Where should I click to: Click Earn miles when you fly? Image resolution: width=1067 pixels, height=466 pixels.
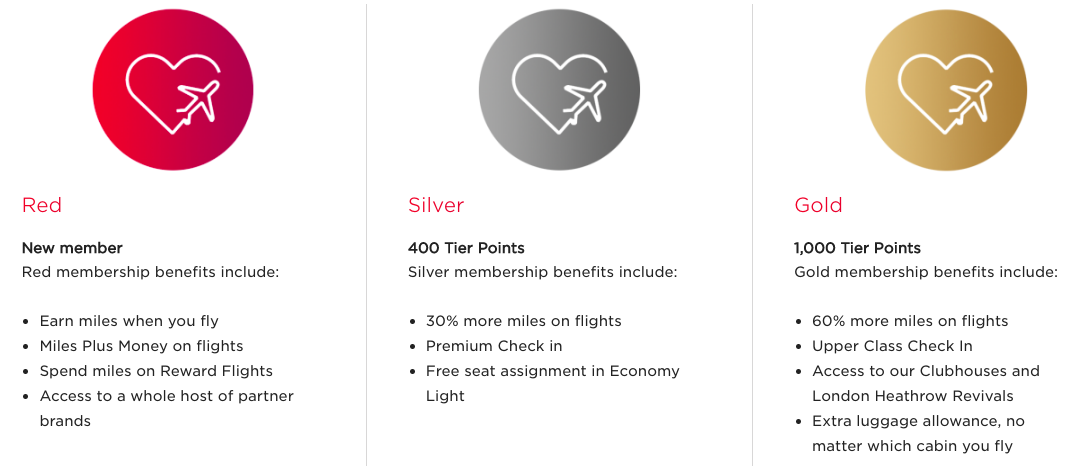[129, 320]
